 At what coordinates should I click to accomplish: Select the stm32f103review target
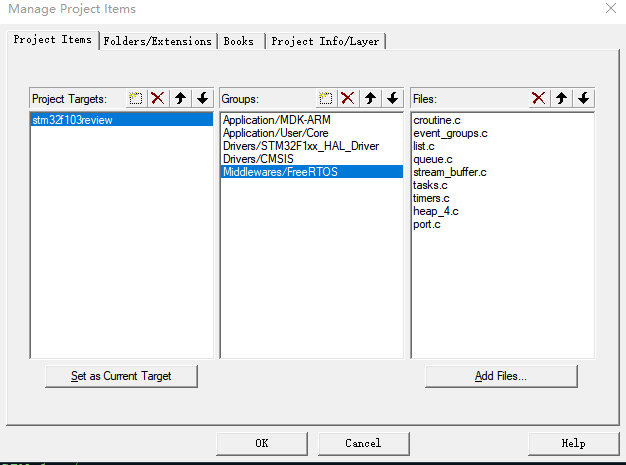click(x=122, y=120)
